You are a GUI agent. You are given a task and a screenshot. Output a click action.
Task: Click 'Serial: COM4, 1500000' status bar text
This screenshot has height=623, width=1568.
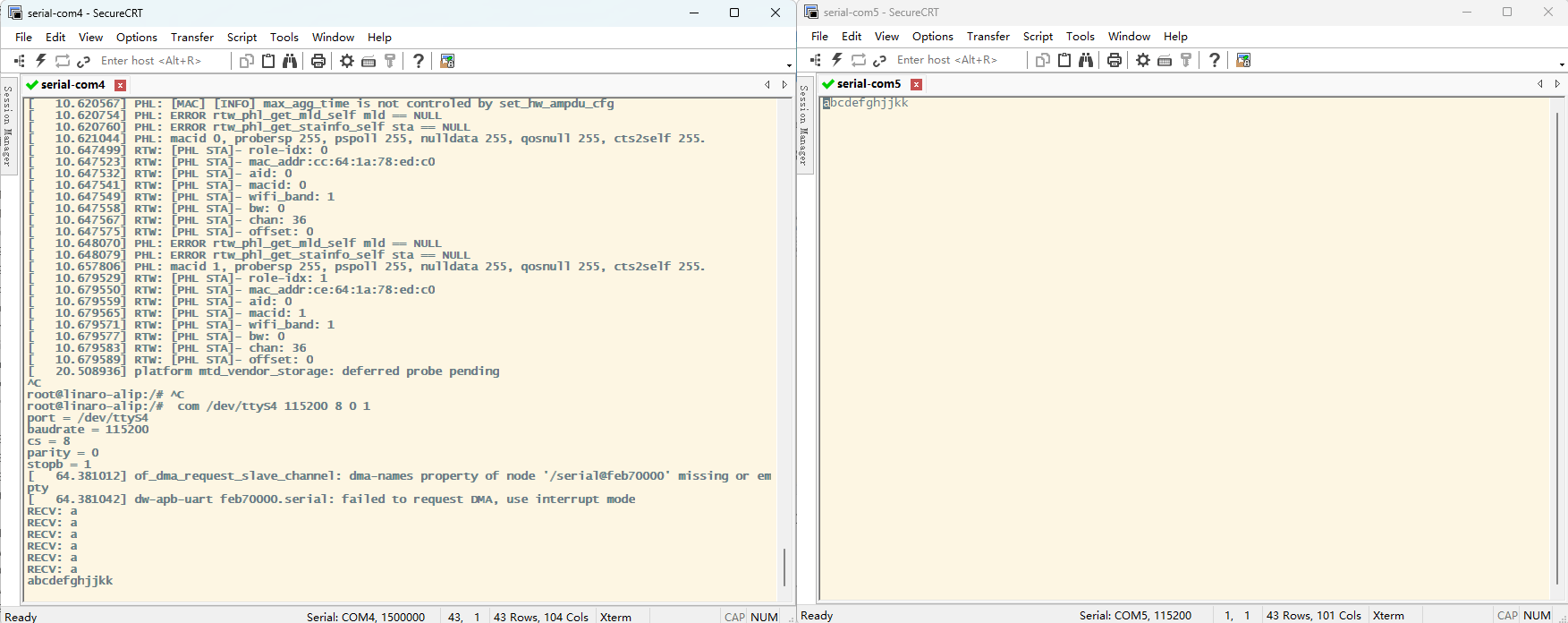[x=366, y=617]
